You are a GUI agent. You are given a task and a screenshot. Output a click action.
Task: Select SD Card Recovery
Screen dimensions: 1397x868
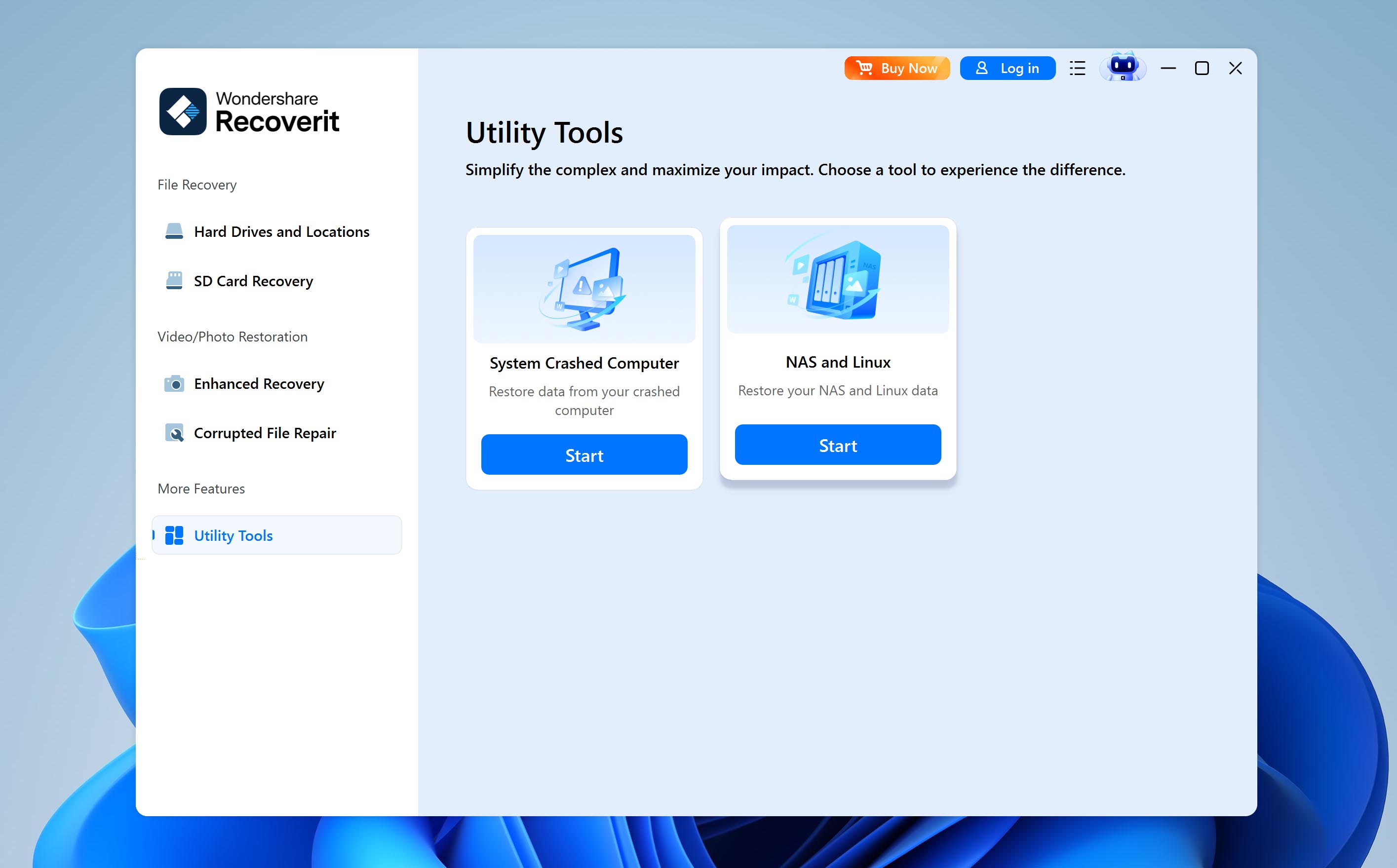(x=277, y=281)
